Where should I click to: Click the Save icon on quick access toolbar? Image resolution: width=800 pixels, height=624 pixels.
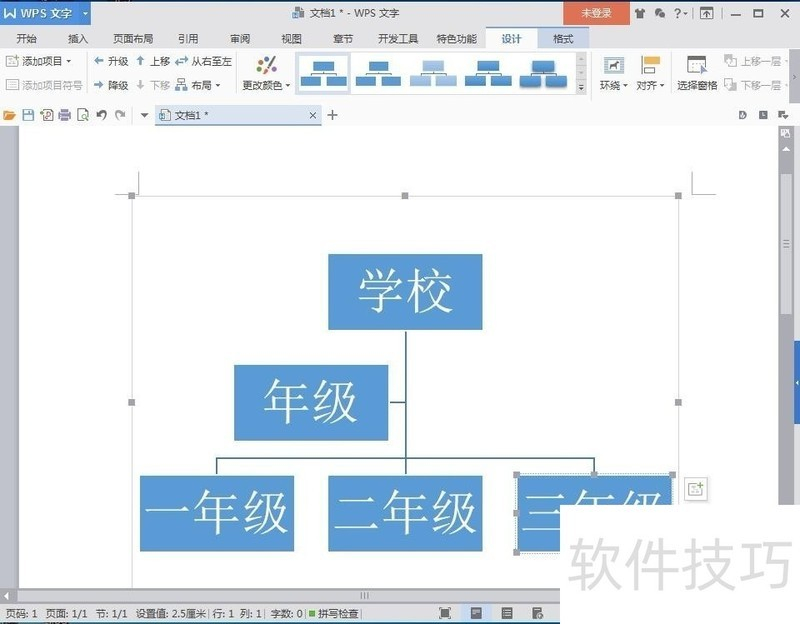[x=28, y=115]
